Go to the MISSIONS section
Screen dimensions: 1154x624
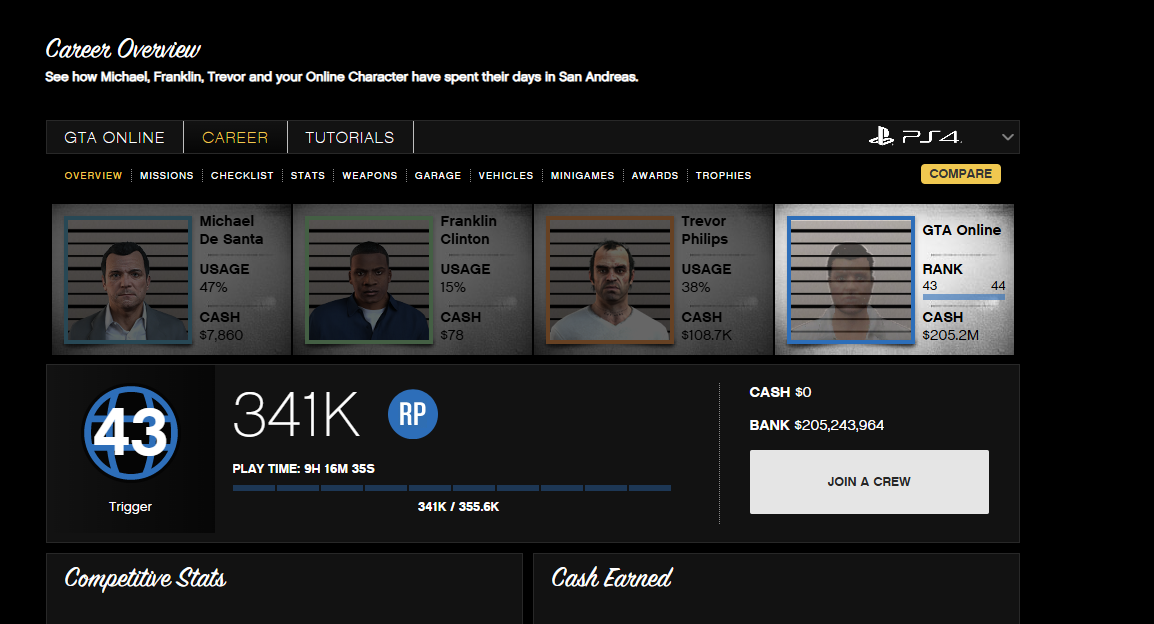coord(166,175)
